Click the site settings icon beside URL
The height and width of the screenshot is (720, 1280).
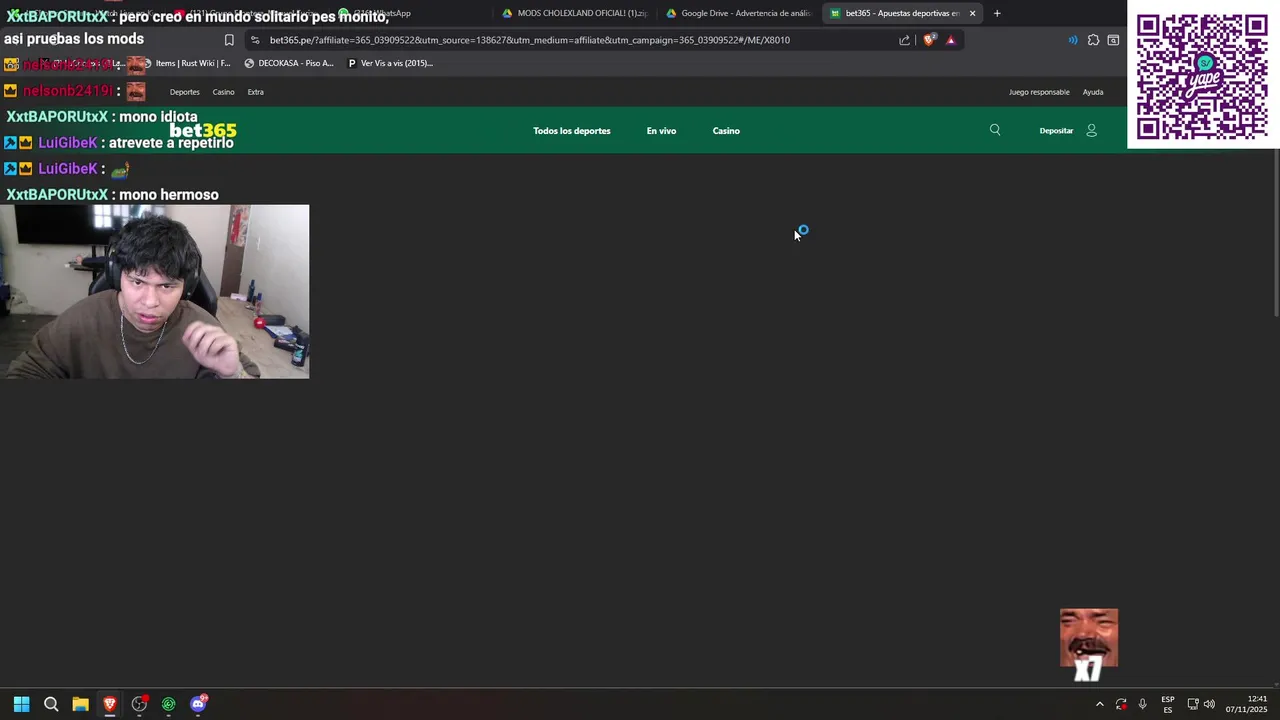point(255,40)
